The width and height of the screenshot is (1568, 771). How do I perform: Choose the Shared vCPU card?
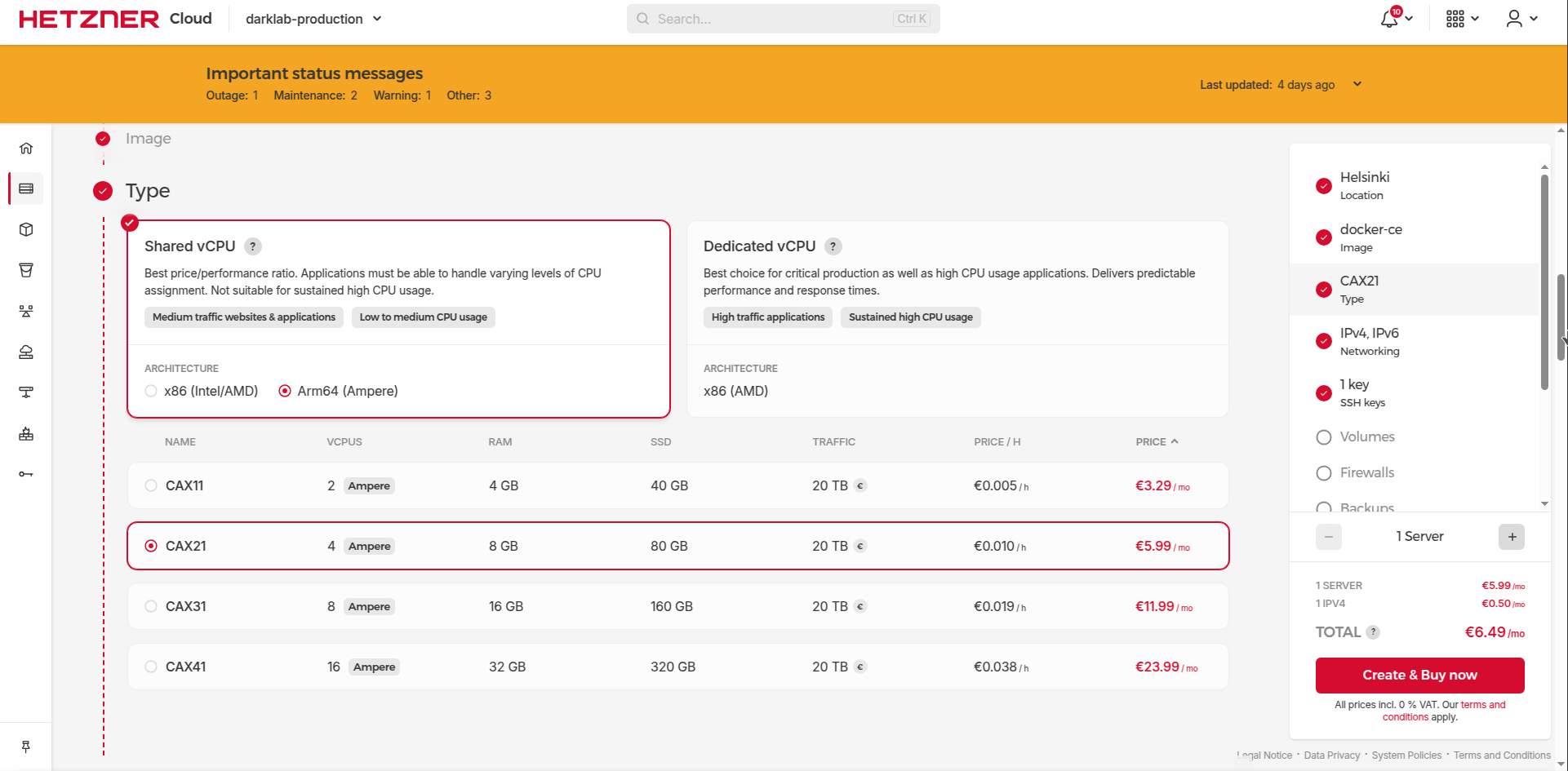pyautogui.click(x=398, y=319)
